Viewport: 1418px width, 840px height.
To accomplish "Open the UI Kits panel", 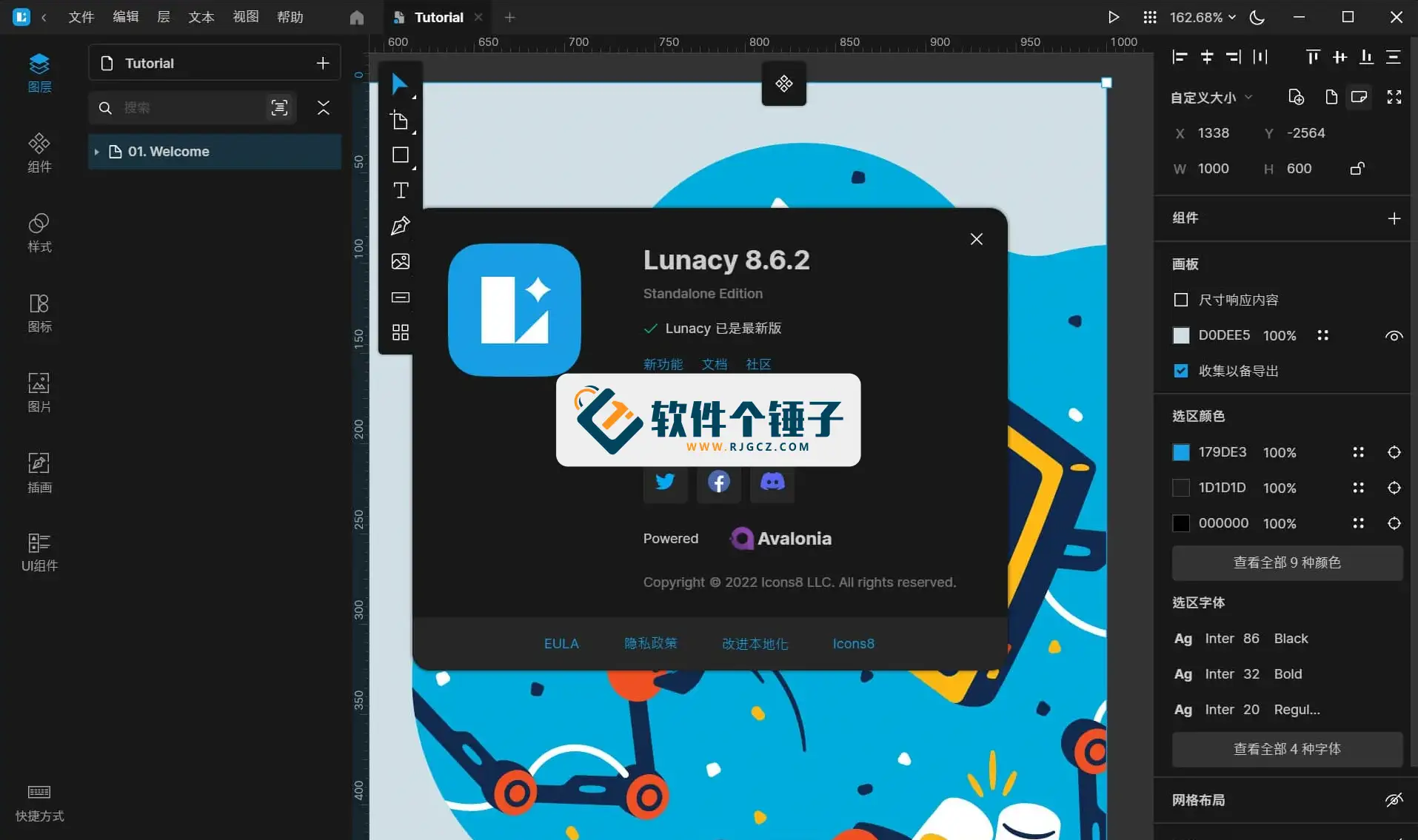I will (x=39, y=553).
